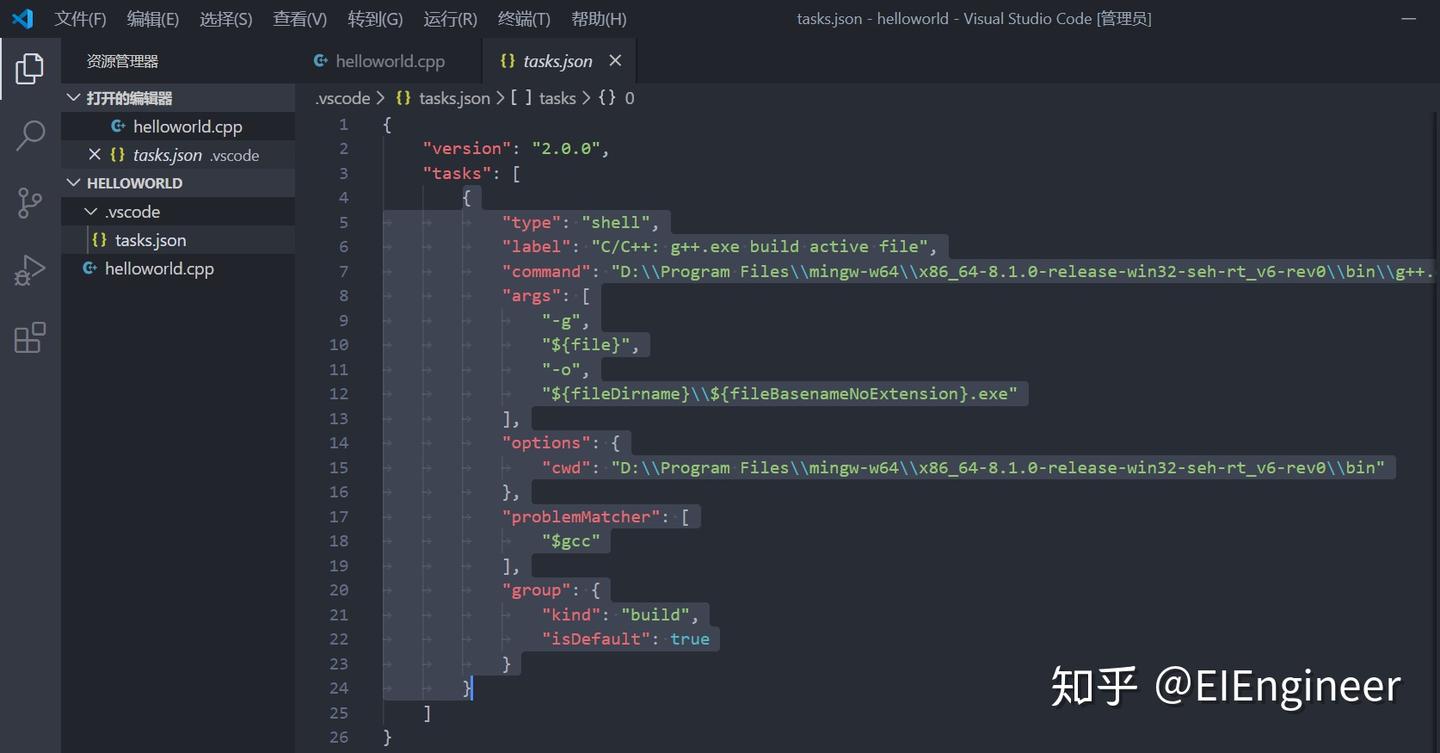Select the Search icon in activity bar
Viewport: 1440px width, 753px height.
click(29, 135)
